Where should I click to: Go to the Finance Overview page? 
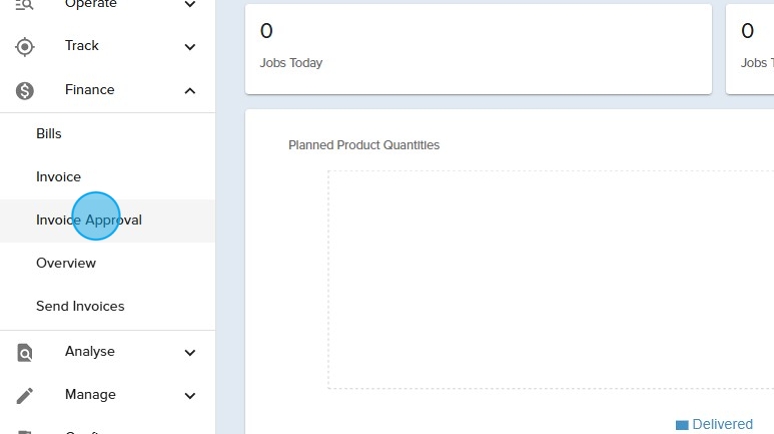[x=66, y=264]
